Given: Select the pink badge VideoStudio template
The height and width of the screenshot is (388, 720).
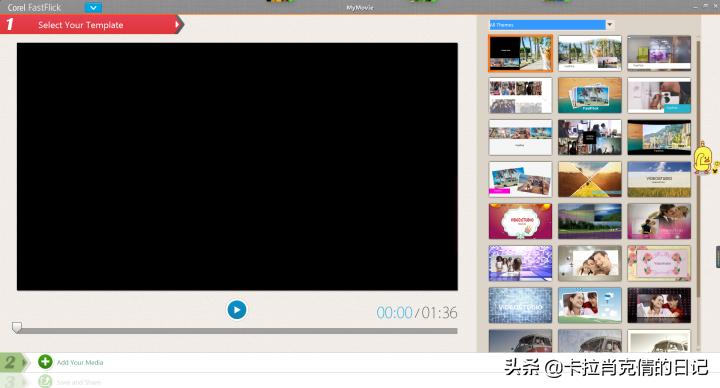Looking at the screenshot, I should pos(520,221).
